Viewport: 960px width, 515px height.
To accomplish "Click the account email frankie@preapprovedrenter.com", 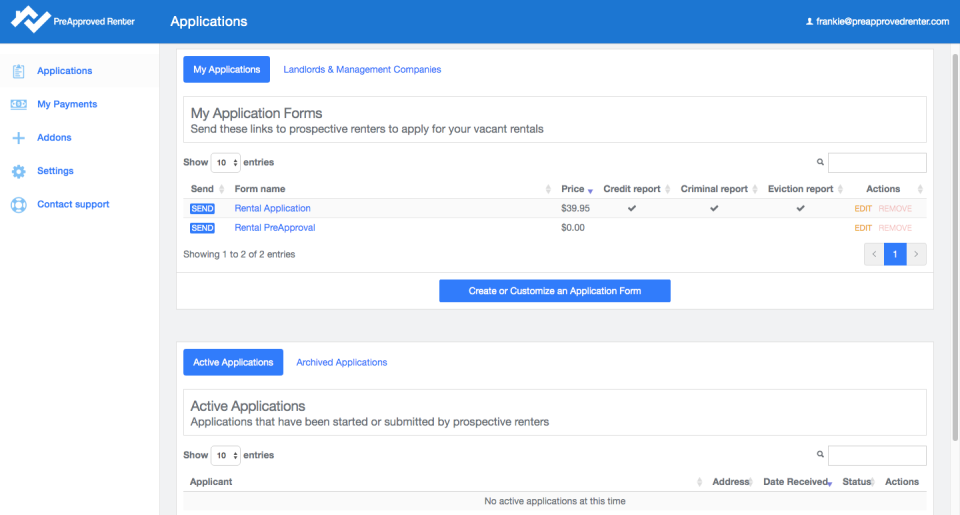I will click(882, 21).
